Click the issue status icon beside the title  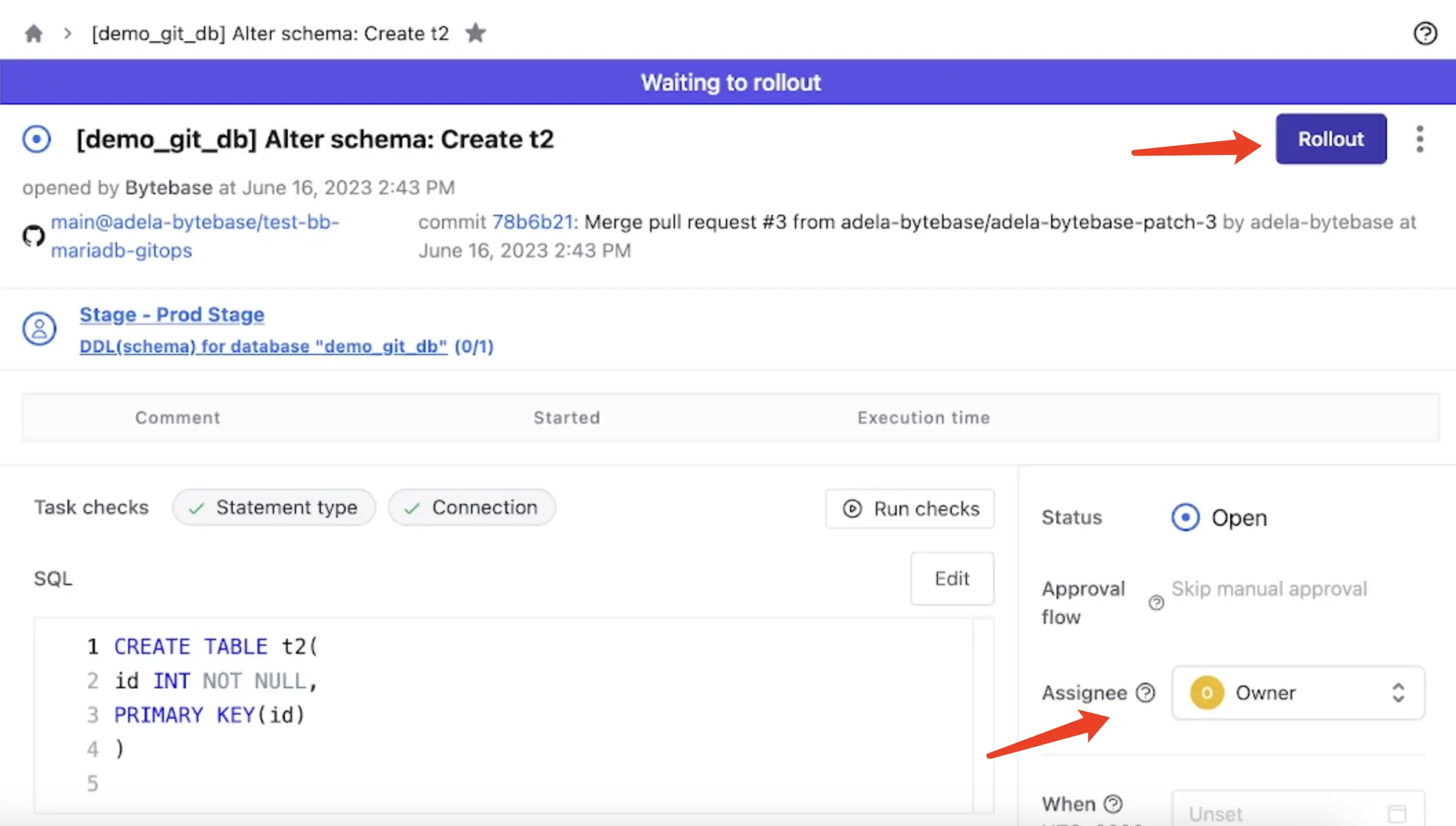tap(37, 138)
